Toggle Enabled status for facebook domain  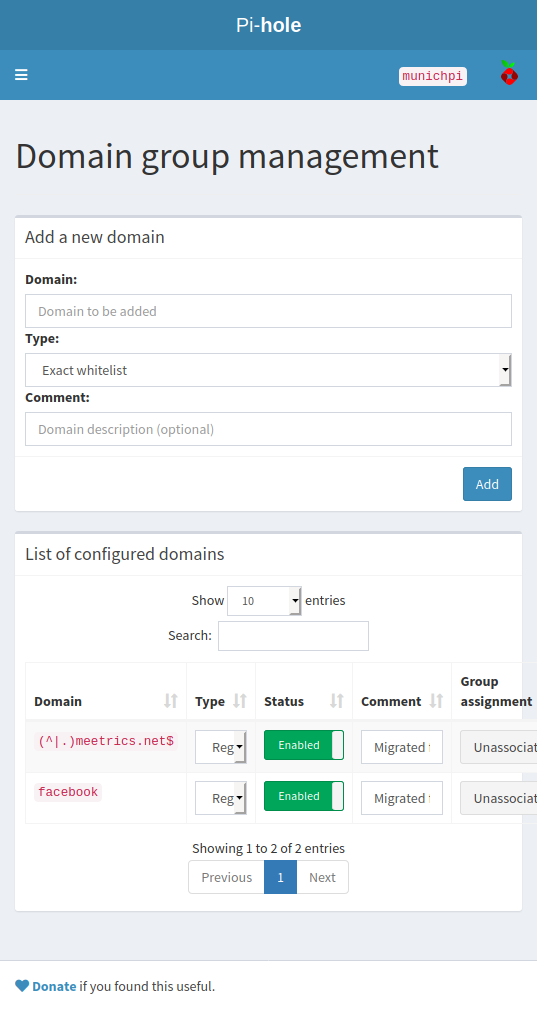pyautogui.click(x=304, y=796)
